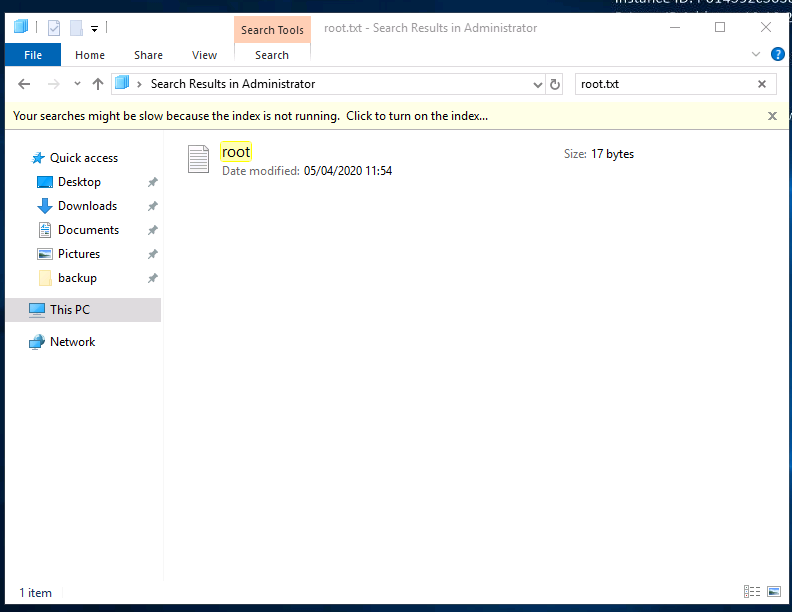This screenshot has width=792, height=612.
Task: Switch to the View ribbon tab
Action: point(204,55)
